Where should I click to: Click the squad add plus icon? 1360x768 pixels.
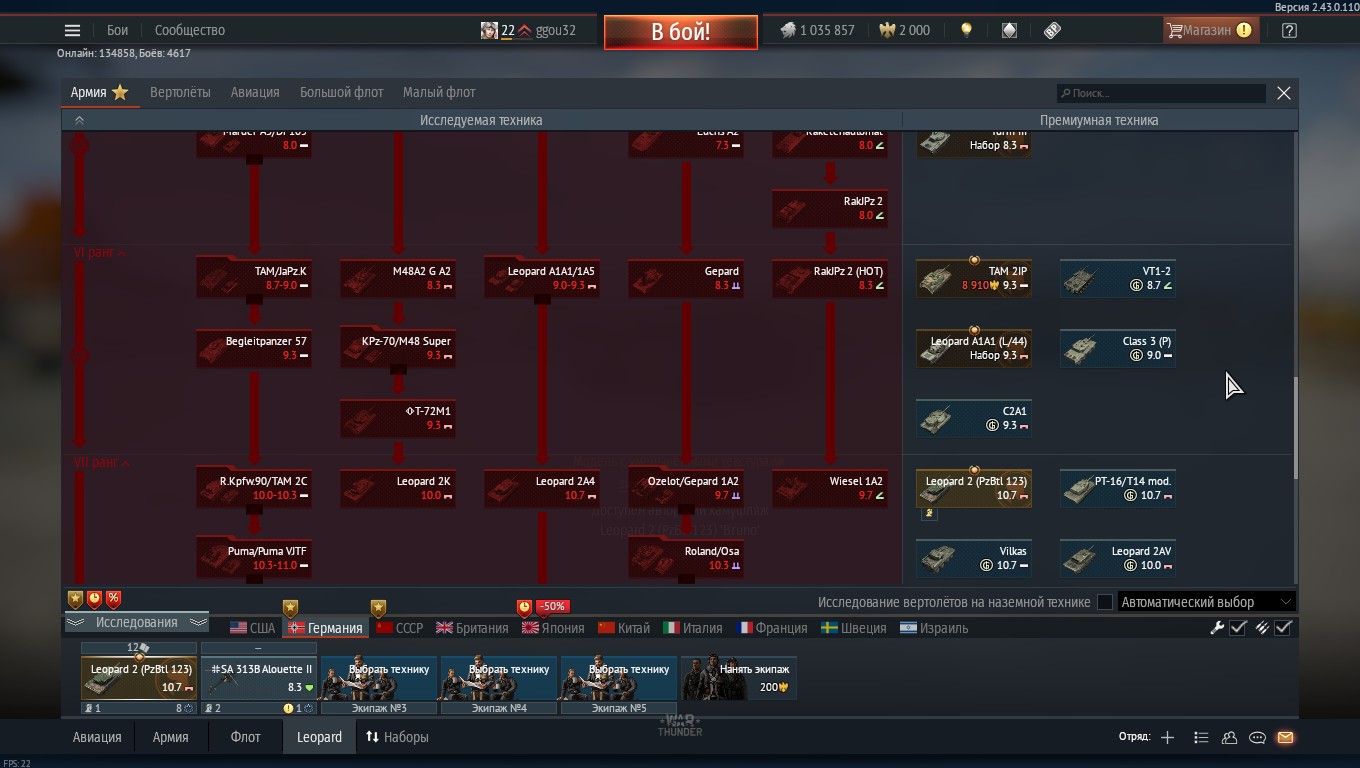coord(1167,737)
